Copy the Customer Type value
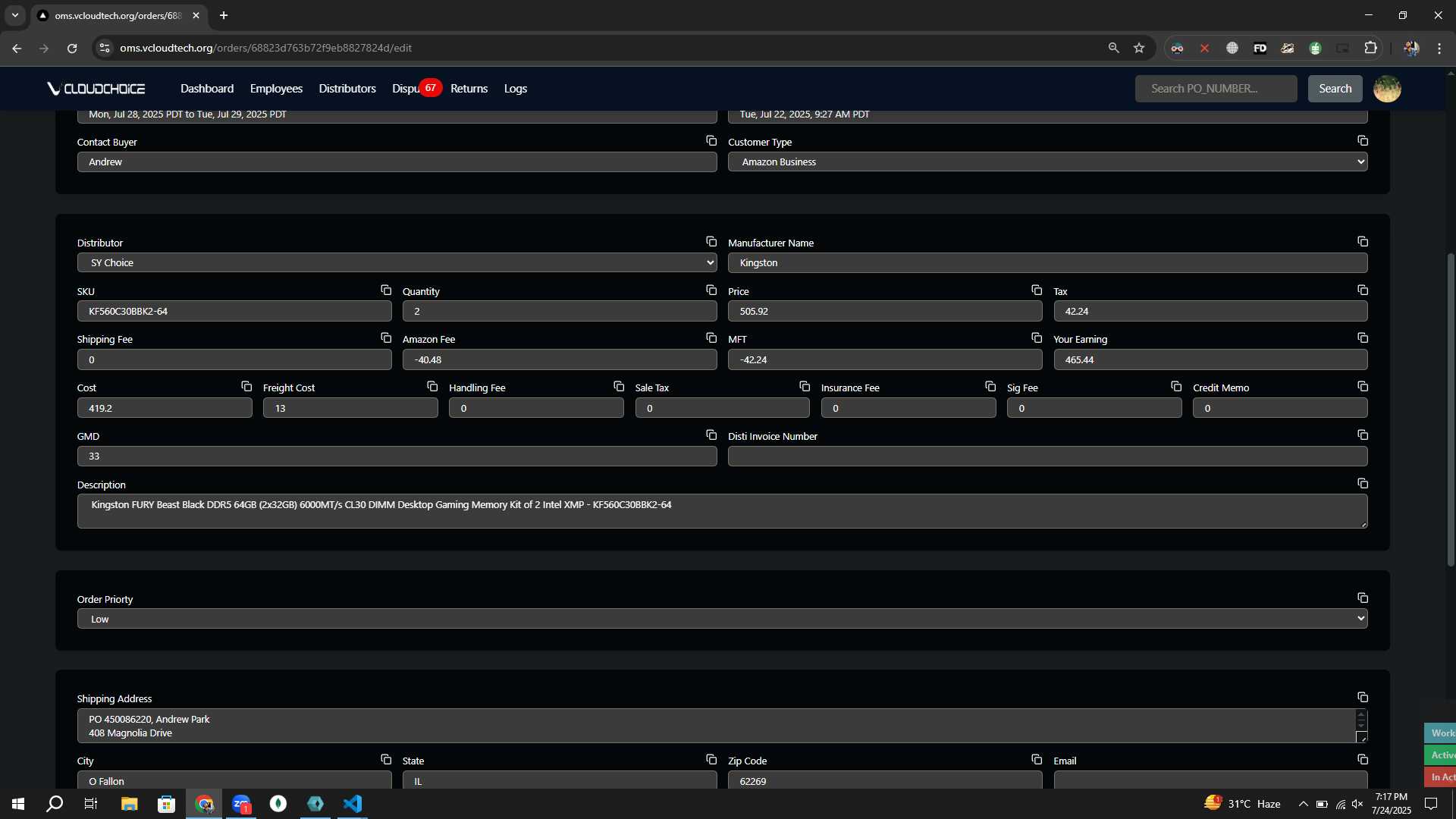 pos(1362,141)
